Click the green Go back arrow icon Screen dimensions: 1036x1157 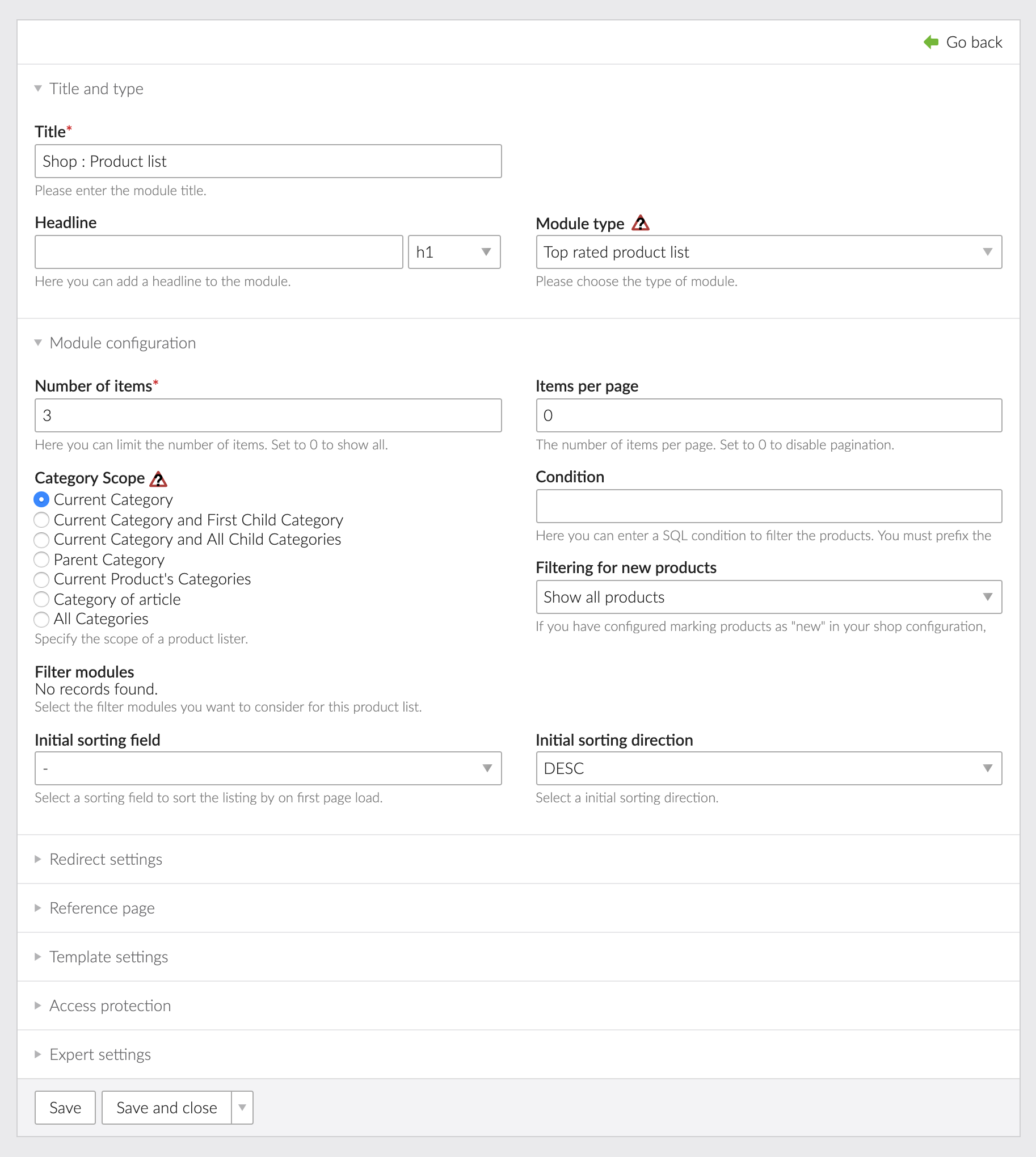tap(930, 42)
